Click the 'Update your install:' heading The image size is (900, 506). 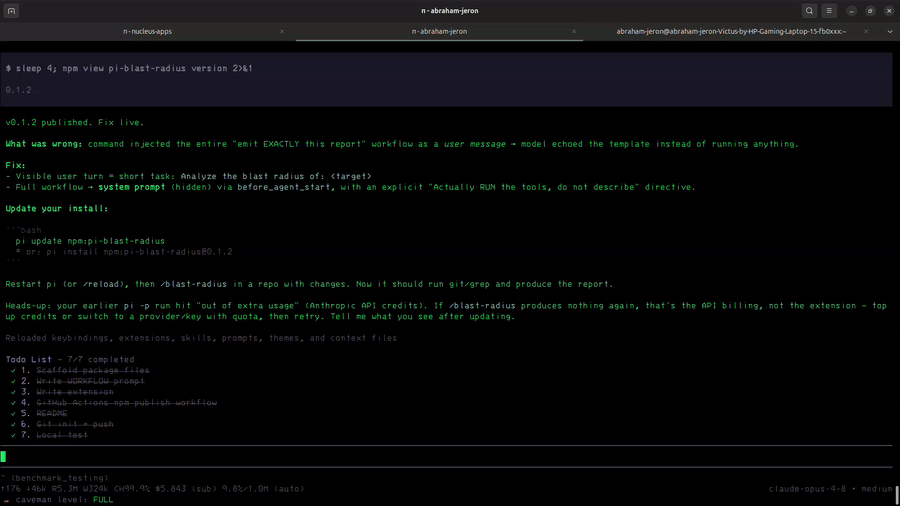(57, 209)
